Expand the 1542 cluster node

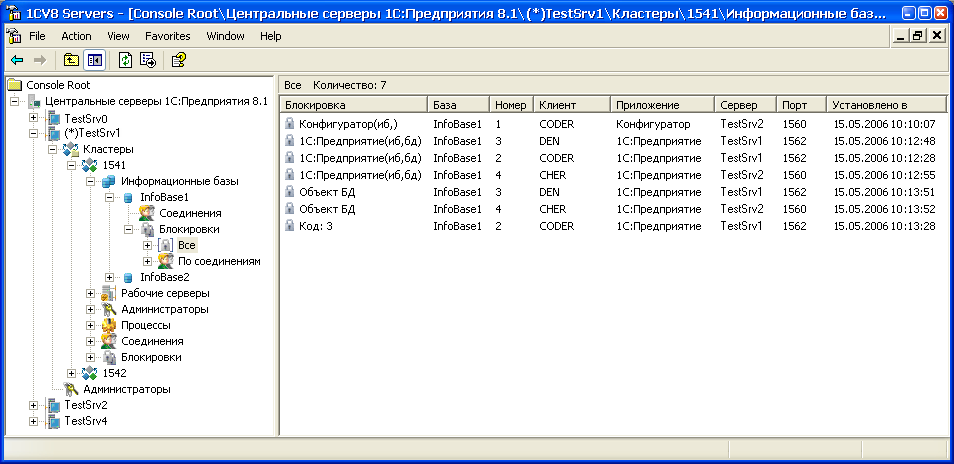72,373
